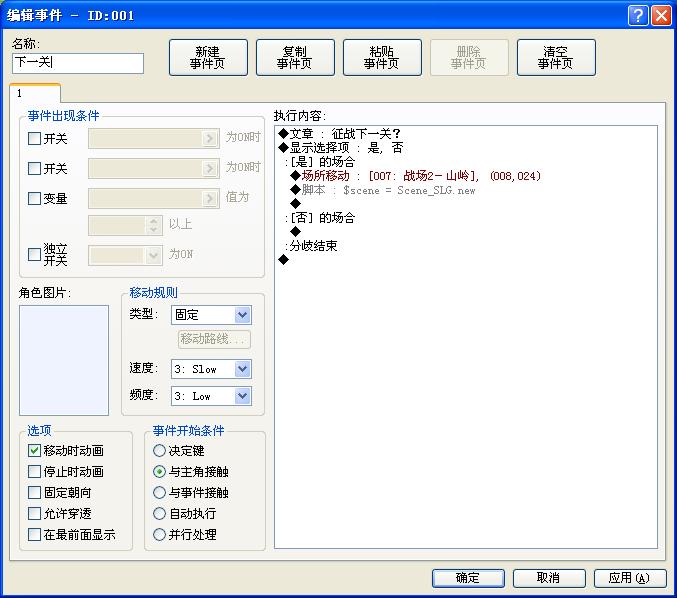This screenshot has width=677, height=598.
Task: Select the empty line inside 否 branch
Action: point(295,231)
